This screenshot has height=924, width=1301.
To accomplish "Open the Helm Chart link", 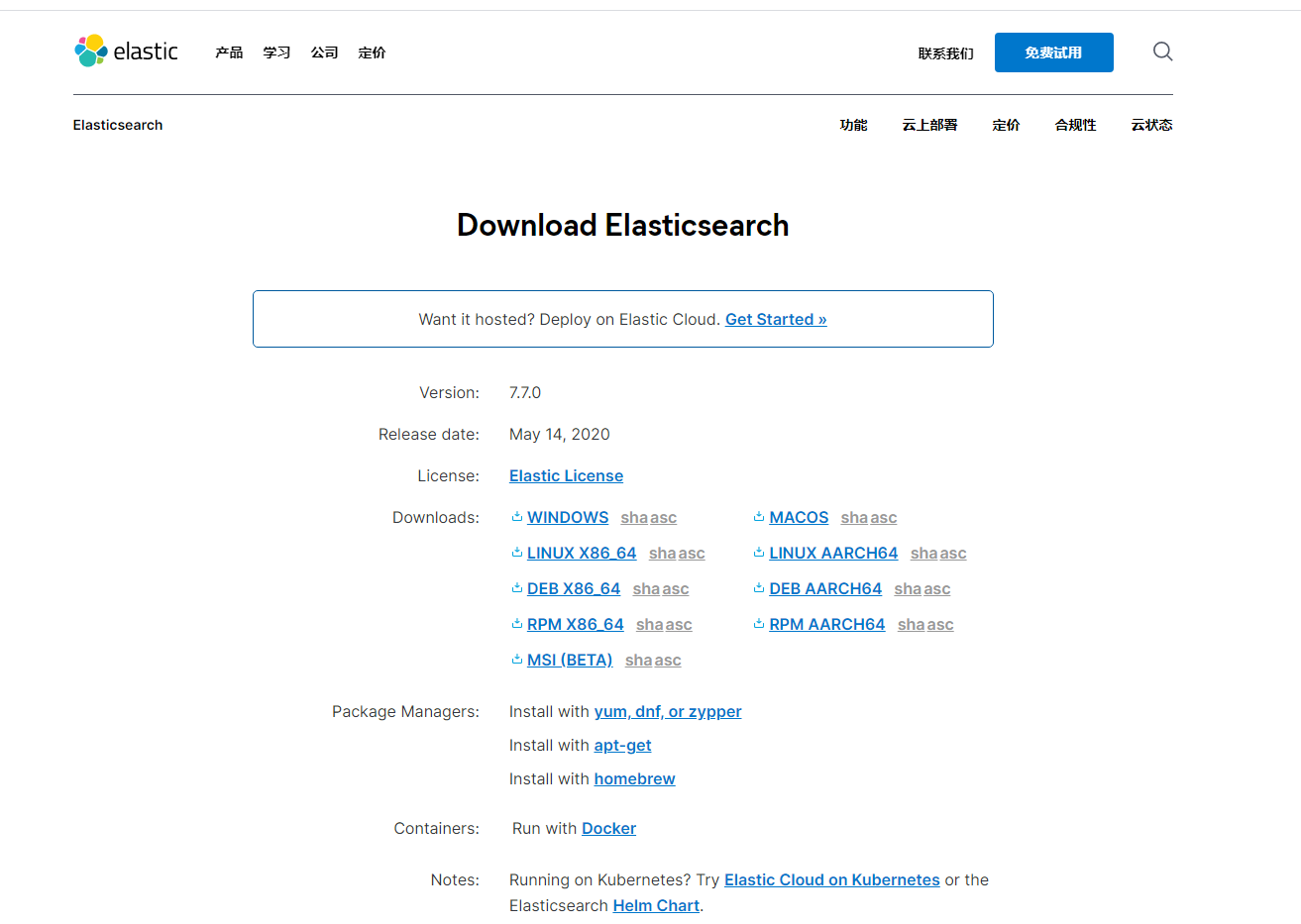I will tap(656, 905).
